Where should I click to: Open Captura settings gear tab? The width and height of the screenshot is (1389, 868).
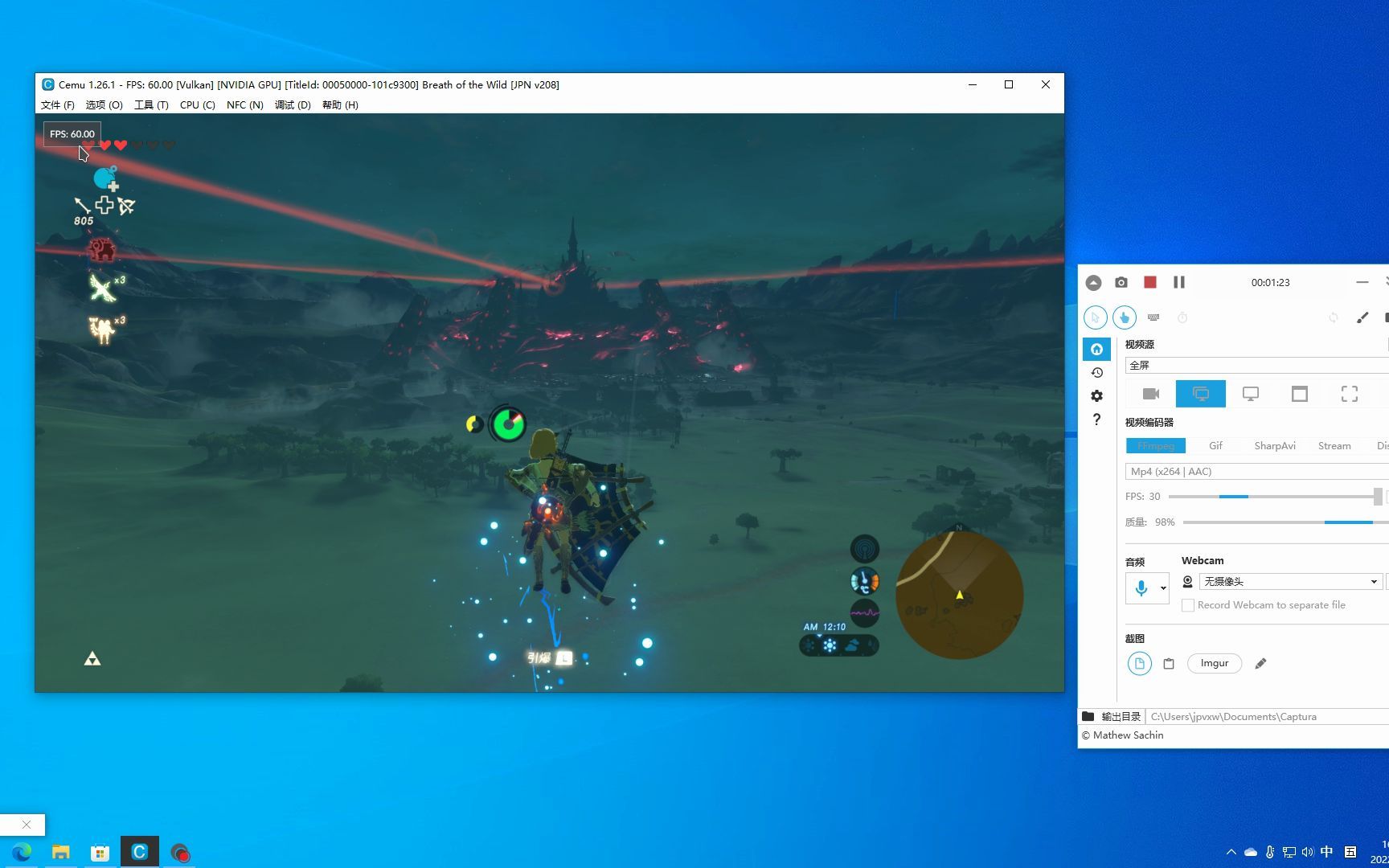point(1096,395)
